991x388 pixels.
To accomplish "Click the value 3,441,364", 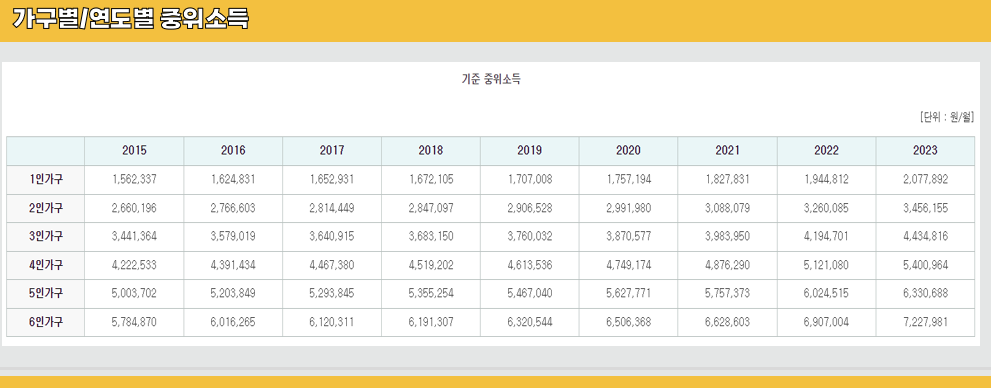I will 135,236.
